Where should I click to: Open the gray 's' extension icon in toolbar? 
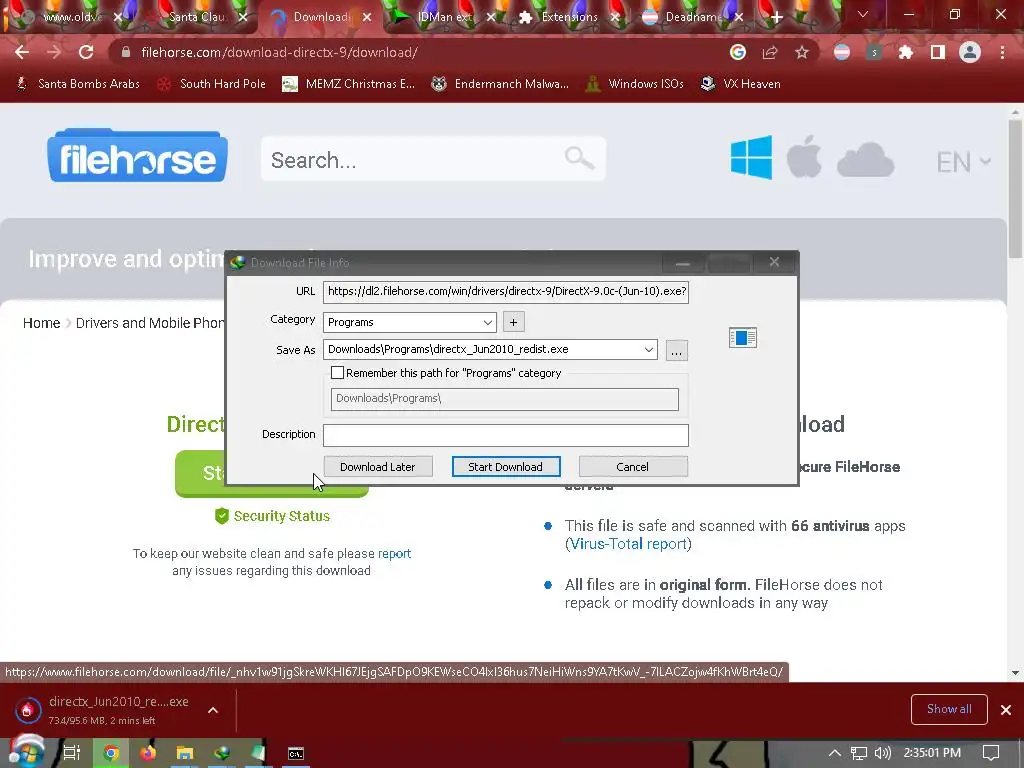pyautogui.click(x=874, y=52)
